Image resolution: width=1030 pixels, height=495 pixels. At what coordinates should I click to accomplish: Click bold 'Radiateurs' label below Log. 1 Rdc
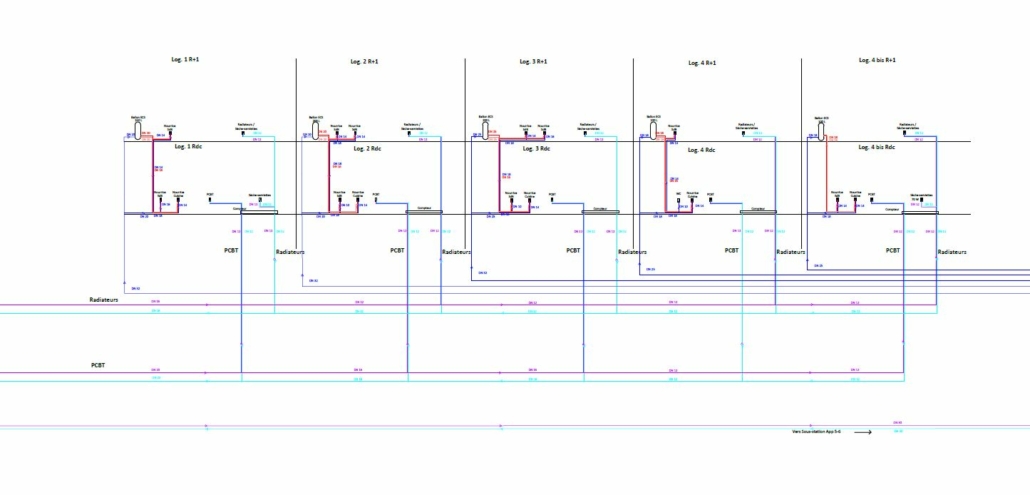tap(290, 252)
